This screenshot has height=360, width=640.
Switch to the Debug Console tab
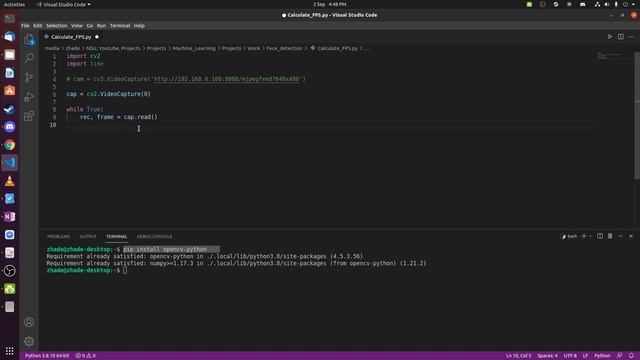pos(154,236)
